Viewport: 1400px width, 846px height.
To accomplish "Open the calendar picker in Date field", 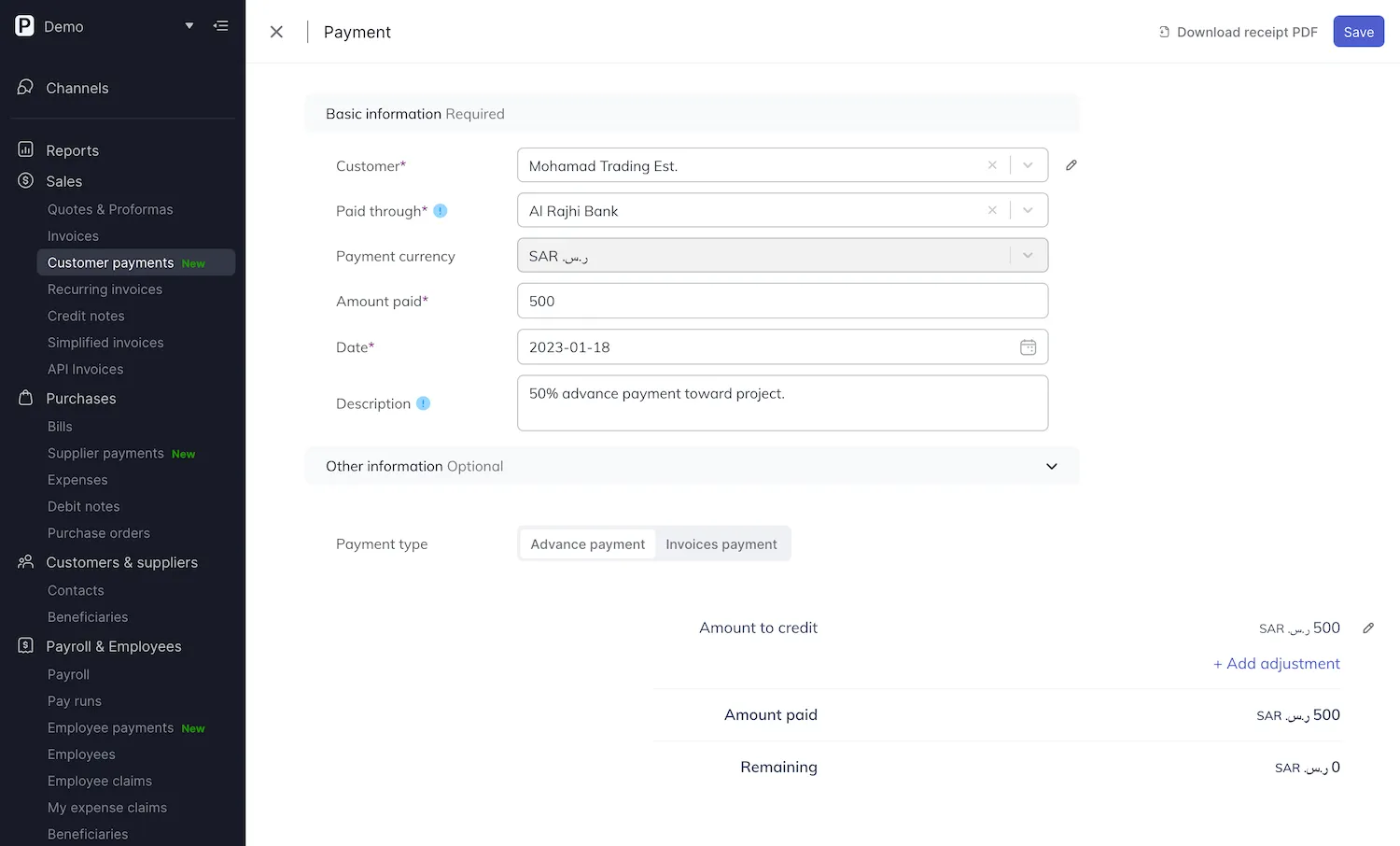I will point(1028,347).
